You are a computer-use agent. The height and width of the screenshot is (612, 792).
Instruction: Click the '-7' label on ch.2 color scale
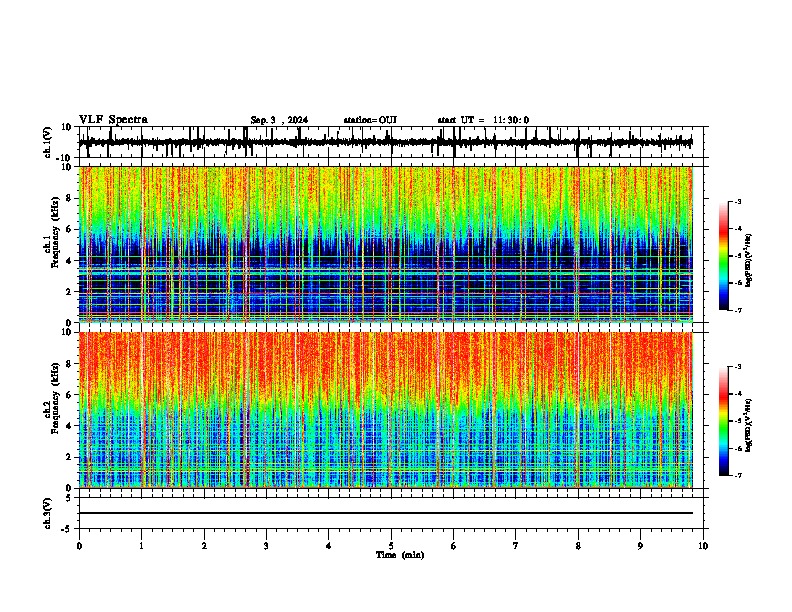[x=738, y=475]
